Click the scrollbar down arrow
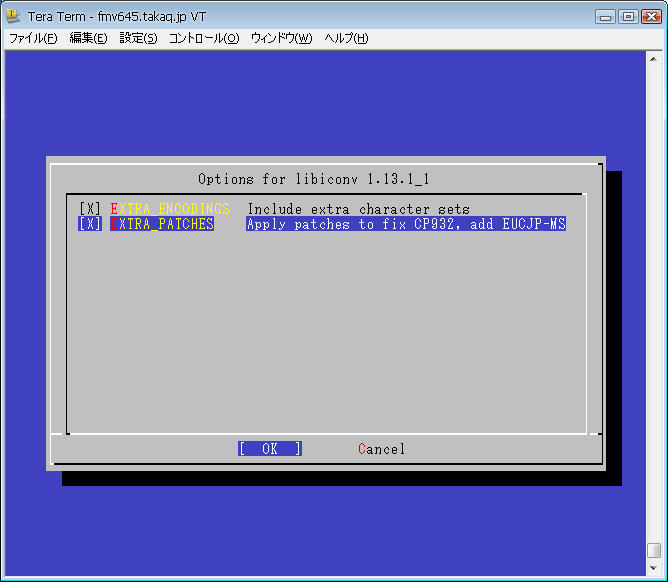668x582 pixels. click(653, 568)
